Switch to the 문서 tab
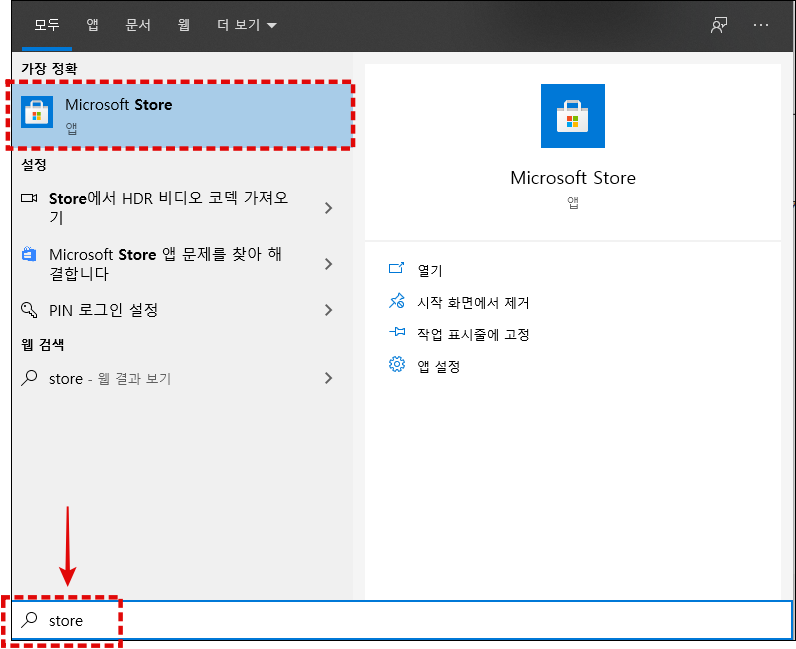The height and width of the screenshot is (649, 796). tap(138, 25)
